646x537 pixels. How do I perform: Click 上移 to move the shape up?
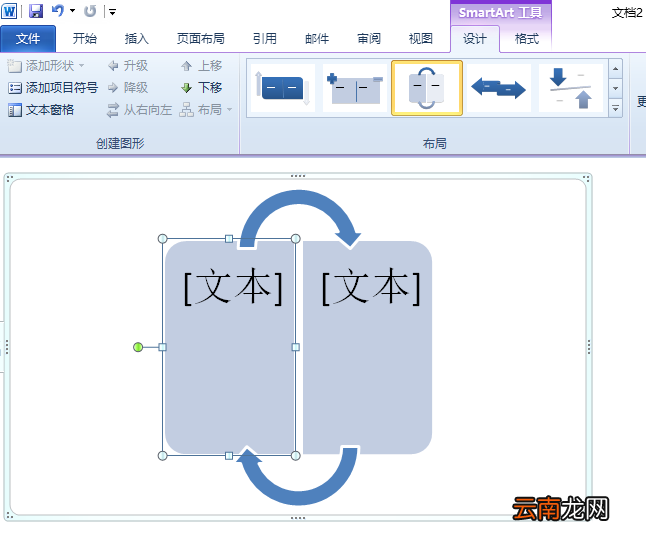tap(201, 66)
